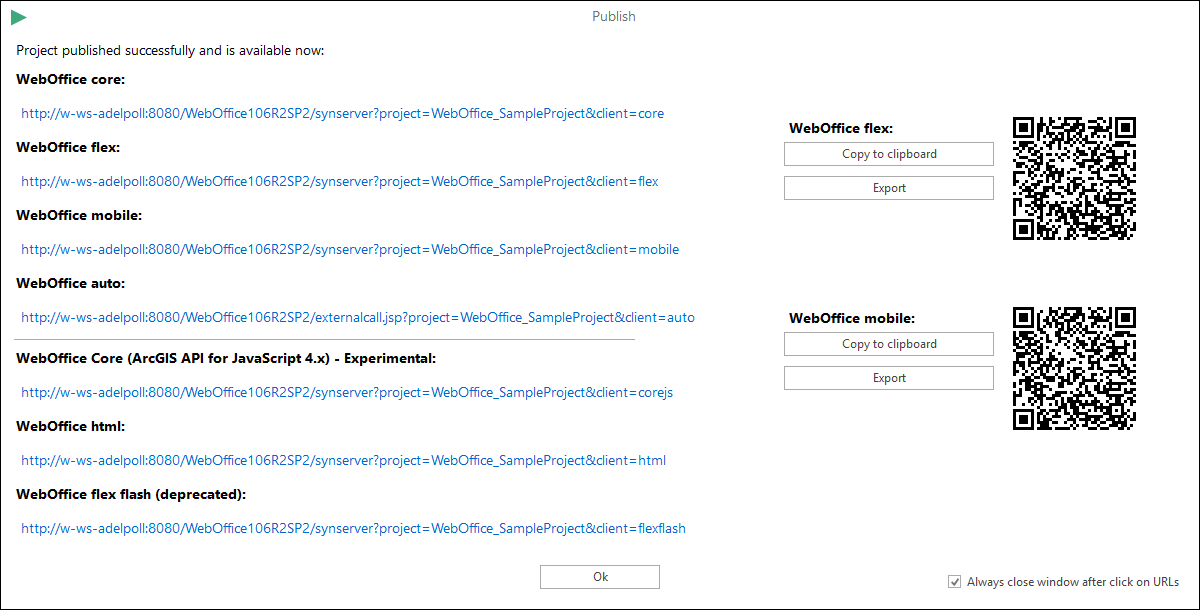Image resolution: width=1200 pixels, height=610 pixels.
Task: Select the 'WebOffice core:' heading text
Action: click(x=70, y=79)
